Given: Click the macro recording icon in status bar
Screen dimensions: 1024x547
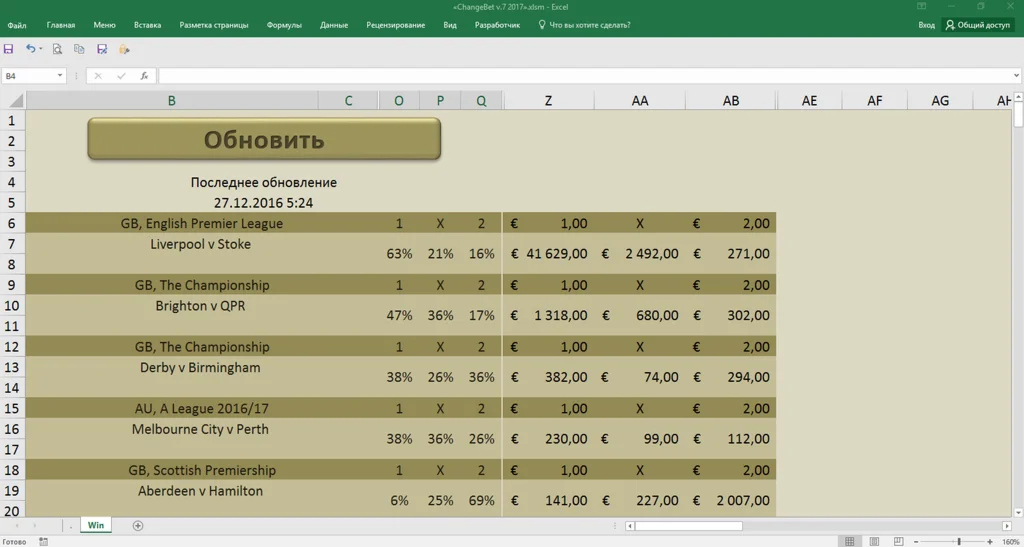Looking at the screenshot, I should pos(43,542).
